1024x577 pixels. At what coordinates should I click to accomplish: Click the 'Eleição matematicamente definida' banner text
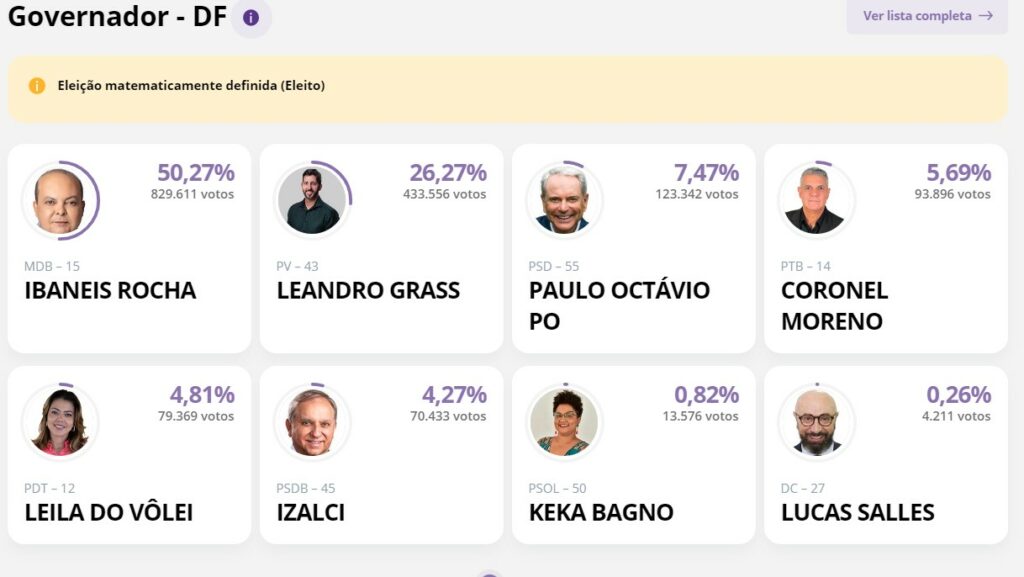coord(191,86)
